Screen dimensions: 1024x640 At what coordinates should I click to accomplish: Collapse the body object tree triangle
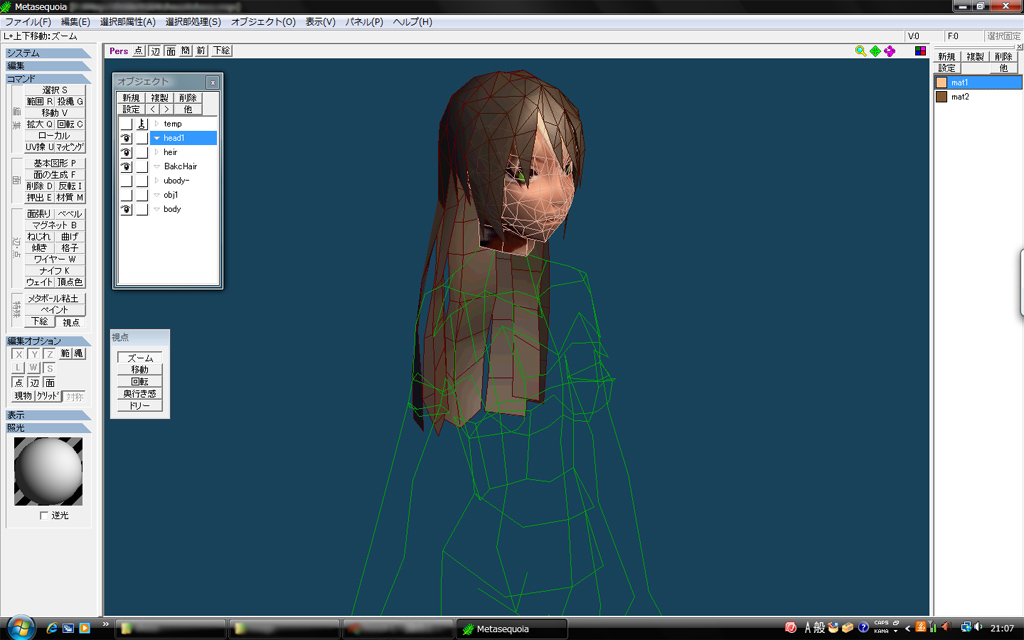(157, 210)
